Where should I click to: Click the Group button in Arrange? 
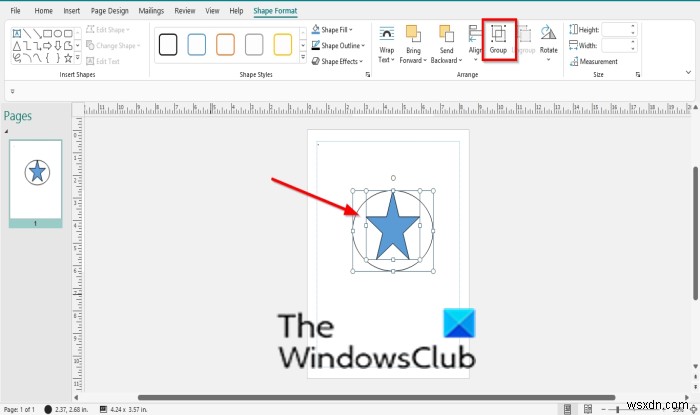[x=498, y=39]
